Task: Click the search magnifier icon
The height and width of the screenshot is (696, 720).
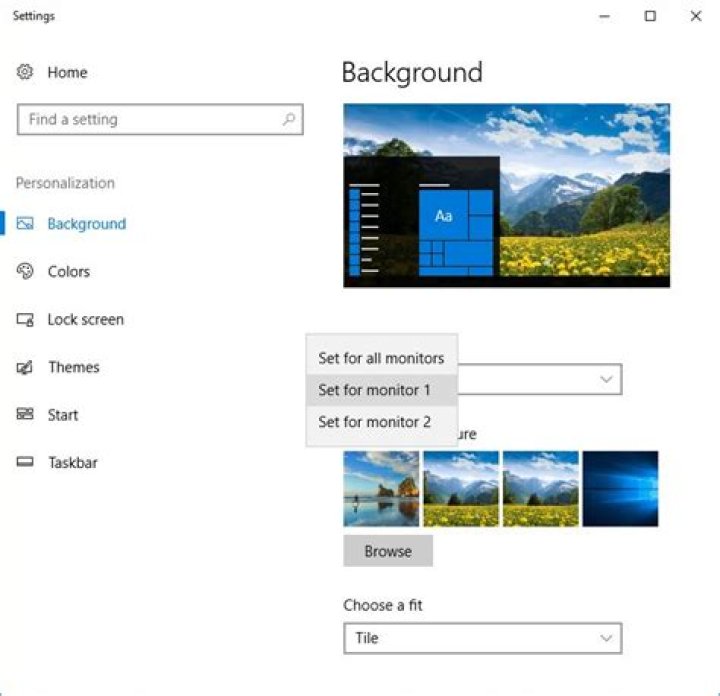Action: click(x=289, y=119)
